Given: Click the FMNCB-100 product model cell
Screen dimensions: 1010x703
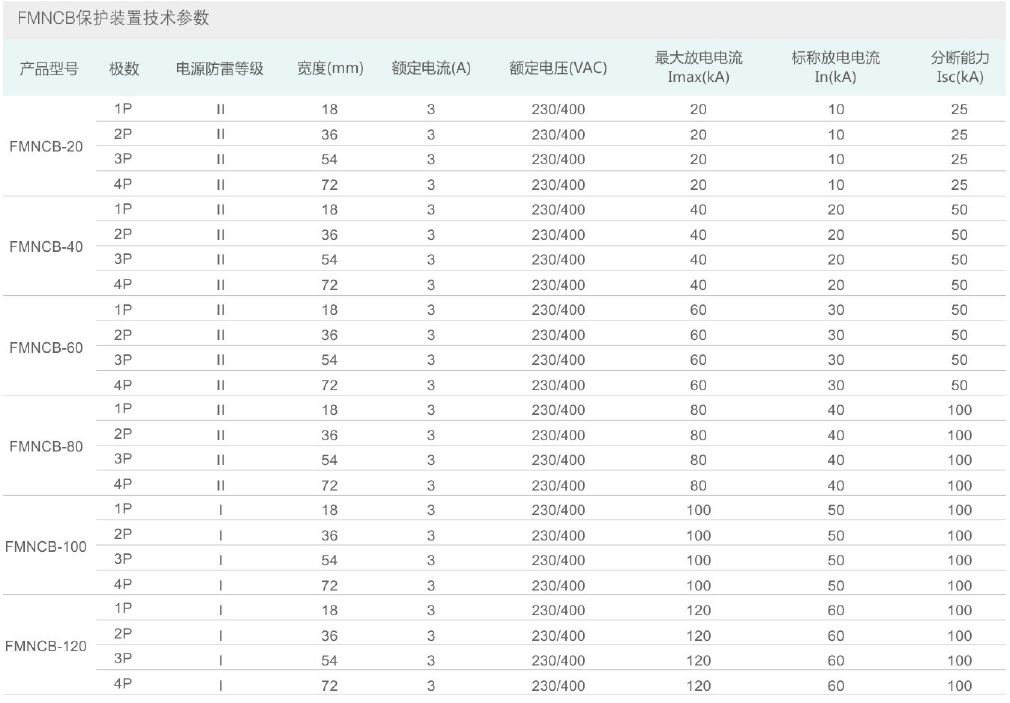Looking at the screenshot, I should pos(46,547).
